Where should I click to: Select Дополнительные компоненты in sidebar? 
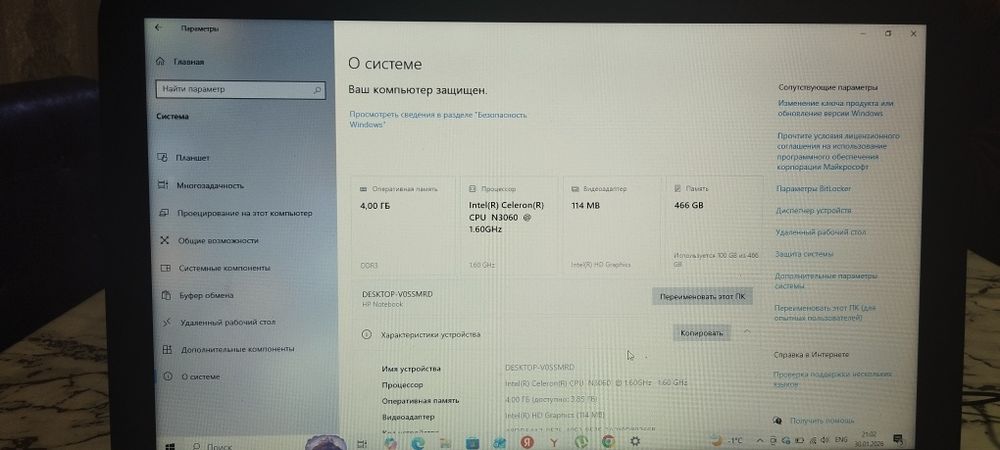pos(238,349)
